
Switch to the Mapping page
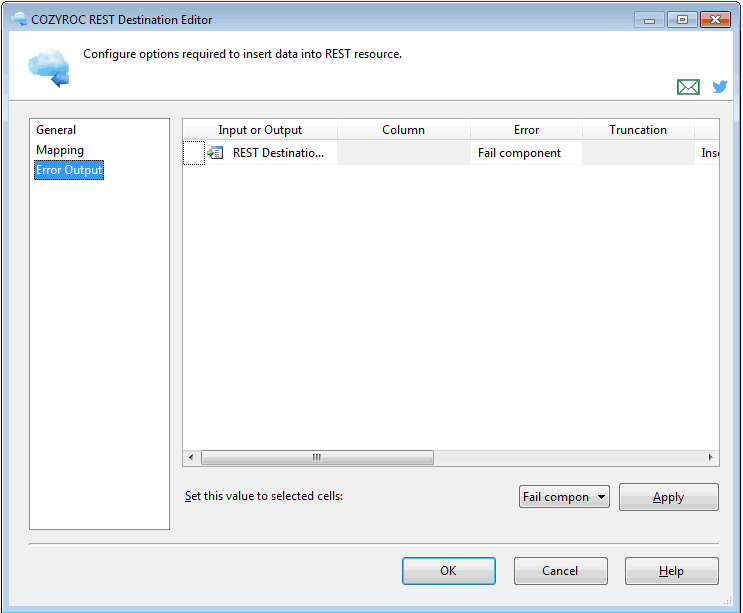point(60,150)
